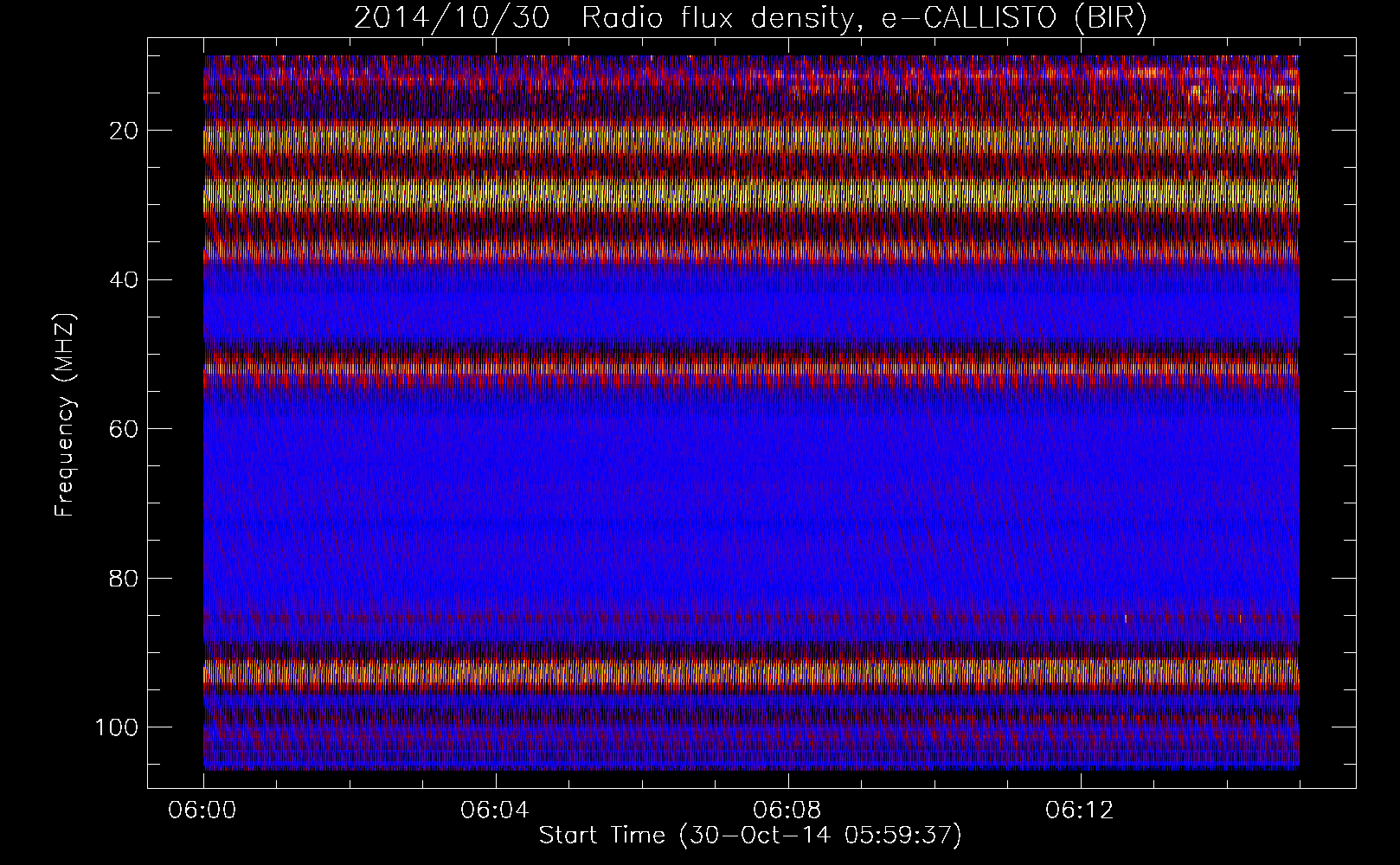Click the 80 frequency tick label
Image resolution: width=1400 pixels, height=865 pixels.
124,579
